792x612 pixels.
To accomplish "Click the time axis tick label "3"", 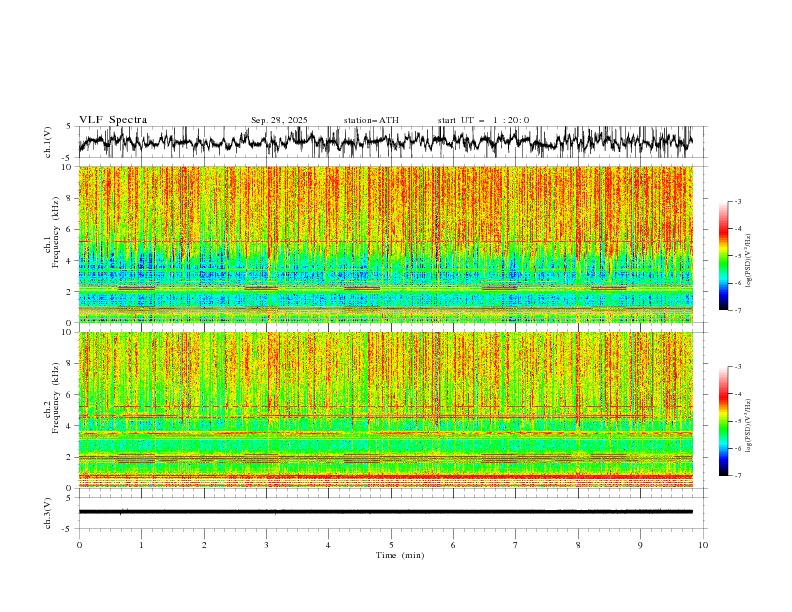I will click(266, 545).
